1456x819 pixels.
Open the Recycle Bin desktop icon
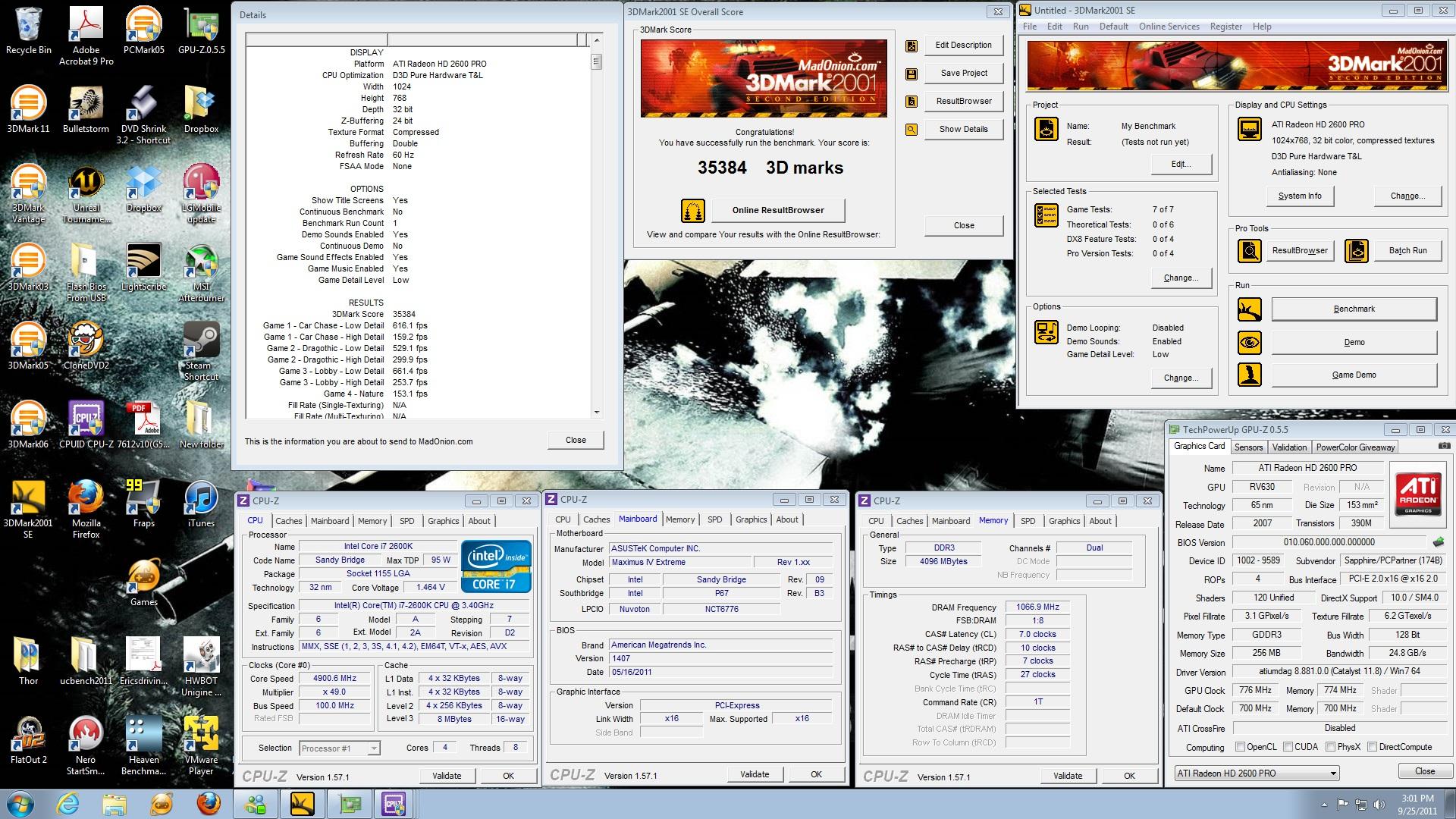tap(28, 30)
